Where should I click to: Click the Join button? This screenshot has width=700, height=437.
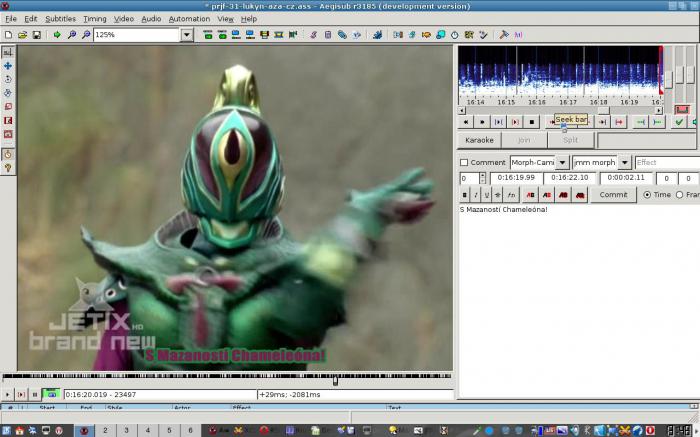524,140
